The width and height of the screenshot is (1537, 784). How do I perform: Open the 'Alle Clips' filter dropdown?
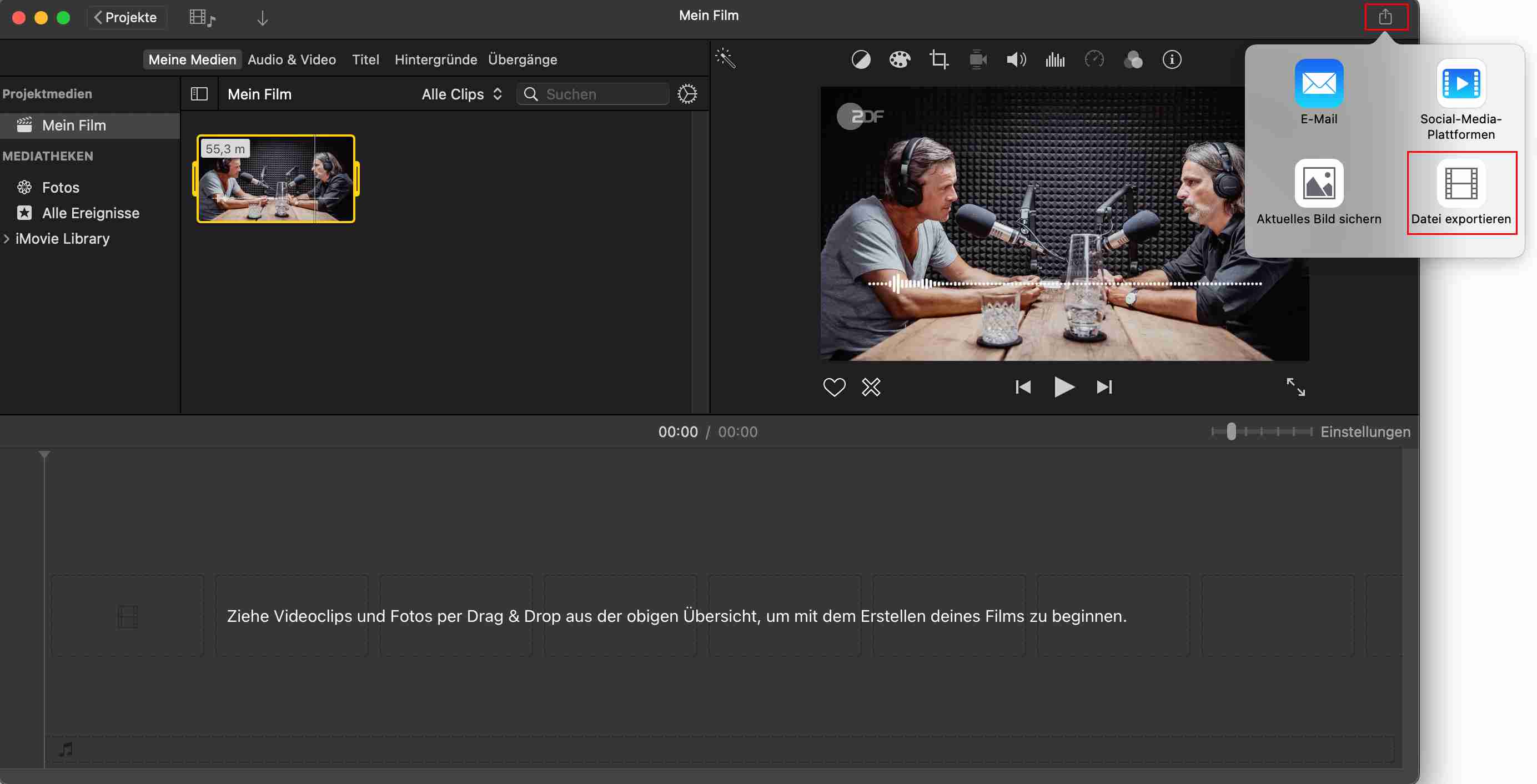(x=461, y=94)
